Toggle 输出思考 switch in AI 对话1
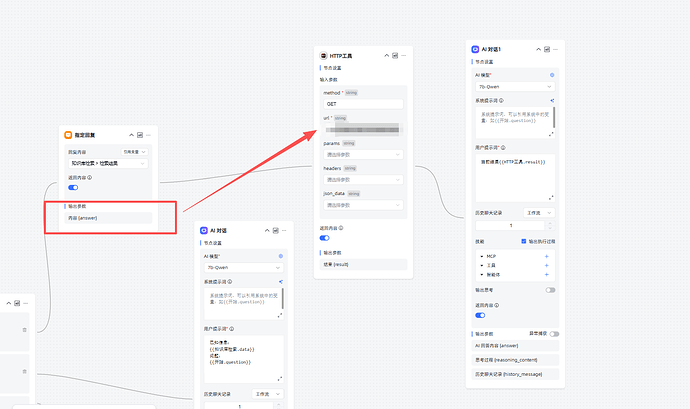Screen dimensions: 690x409 pyautogui.click(x=549, y=290)
